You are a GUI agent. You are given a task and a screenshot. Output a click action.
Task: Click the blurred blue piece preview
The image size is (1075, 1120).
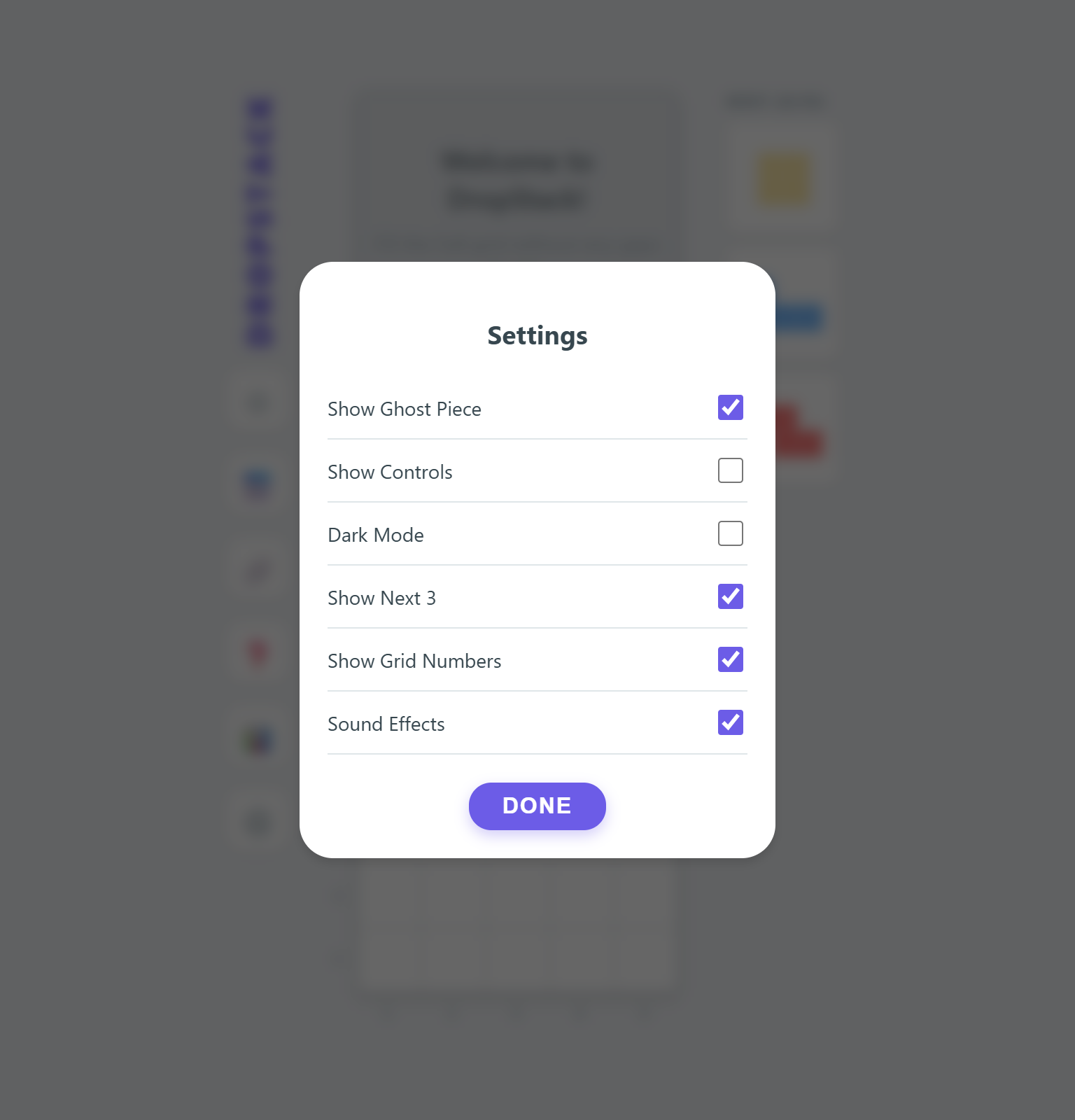[x=798, y=317]
